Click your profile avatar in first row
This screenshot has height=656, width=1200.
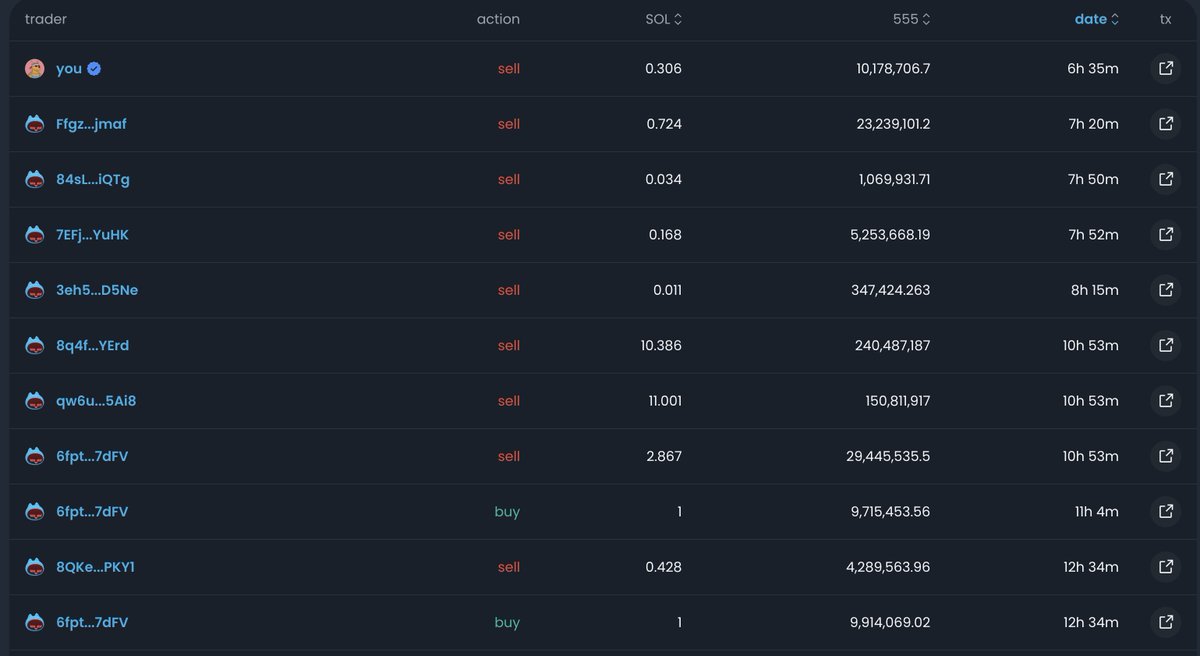35,69
